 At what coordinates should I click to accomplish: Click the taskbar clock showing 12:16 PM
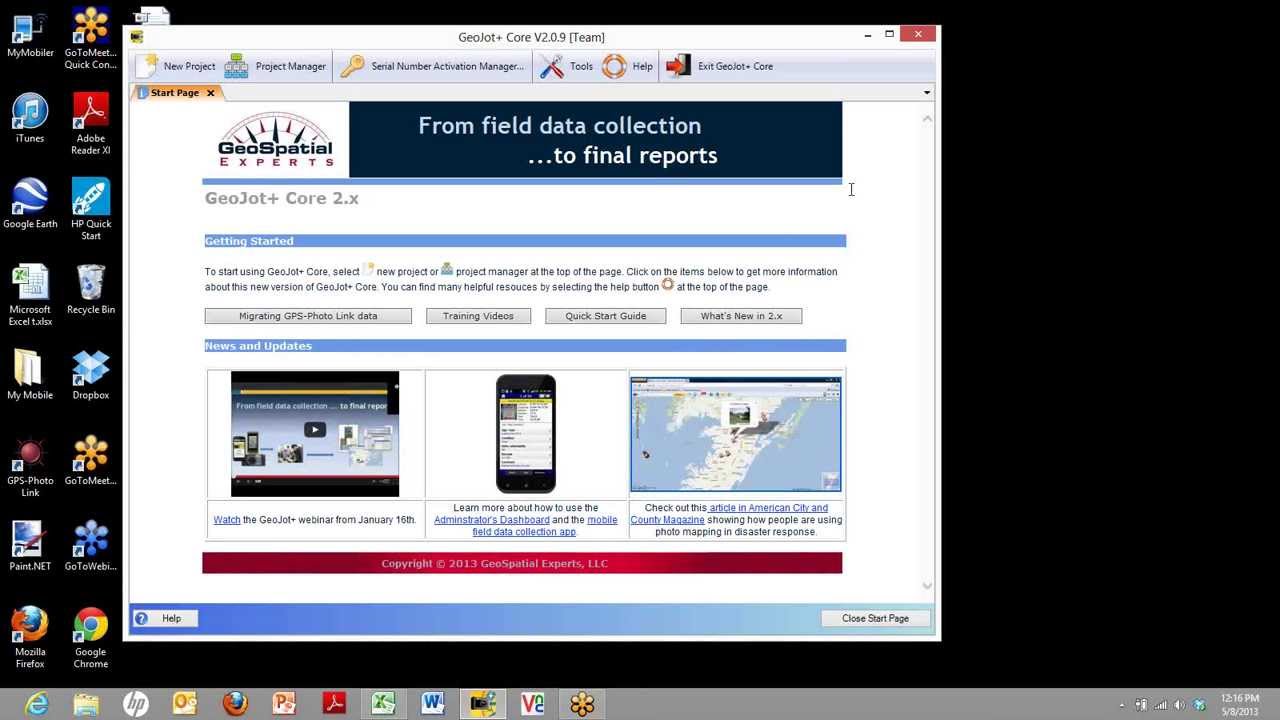click(x=1240, y=705)
